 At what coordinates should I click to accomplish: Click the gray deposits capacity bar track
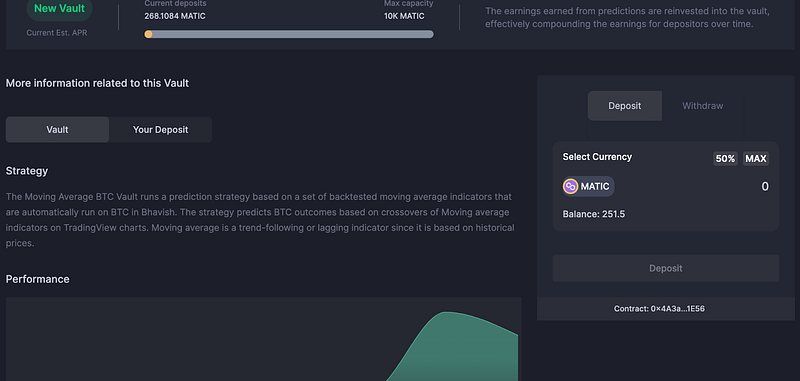(289, 34)
